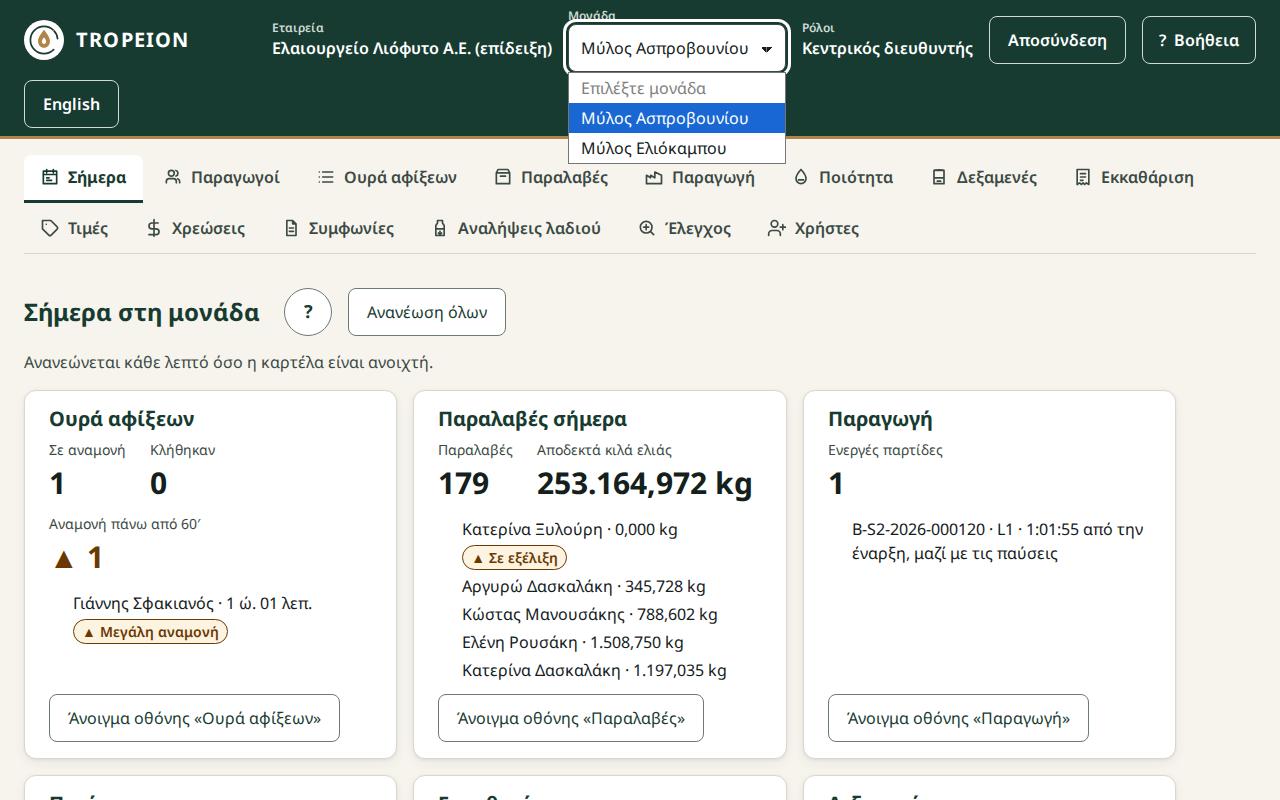Click Γιάννης Σφακιανός queue entry
The height and width of the screenshot is (800, 1280).
coord(193,603)
